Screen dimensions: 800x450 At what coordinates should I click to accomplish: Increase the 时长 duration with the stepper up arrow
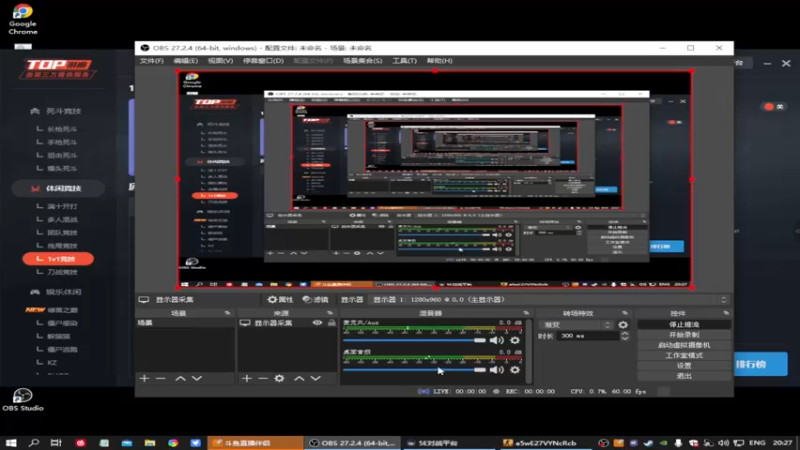624,333
